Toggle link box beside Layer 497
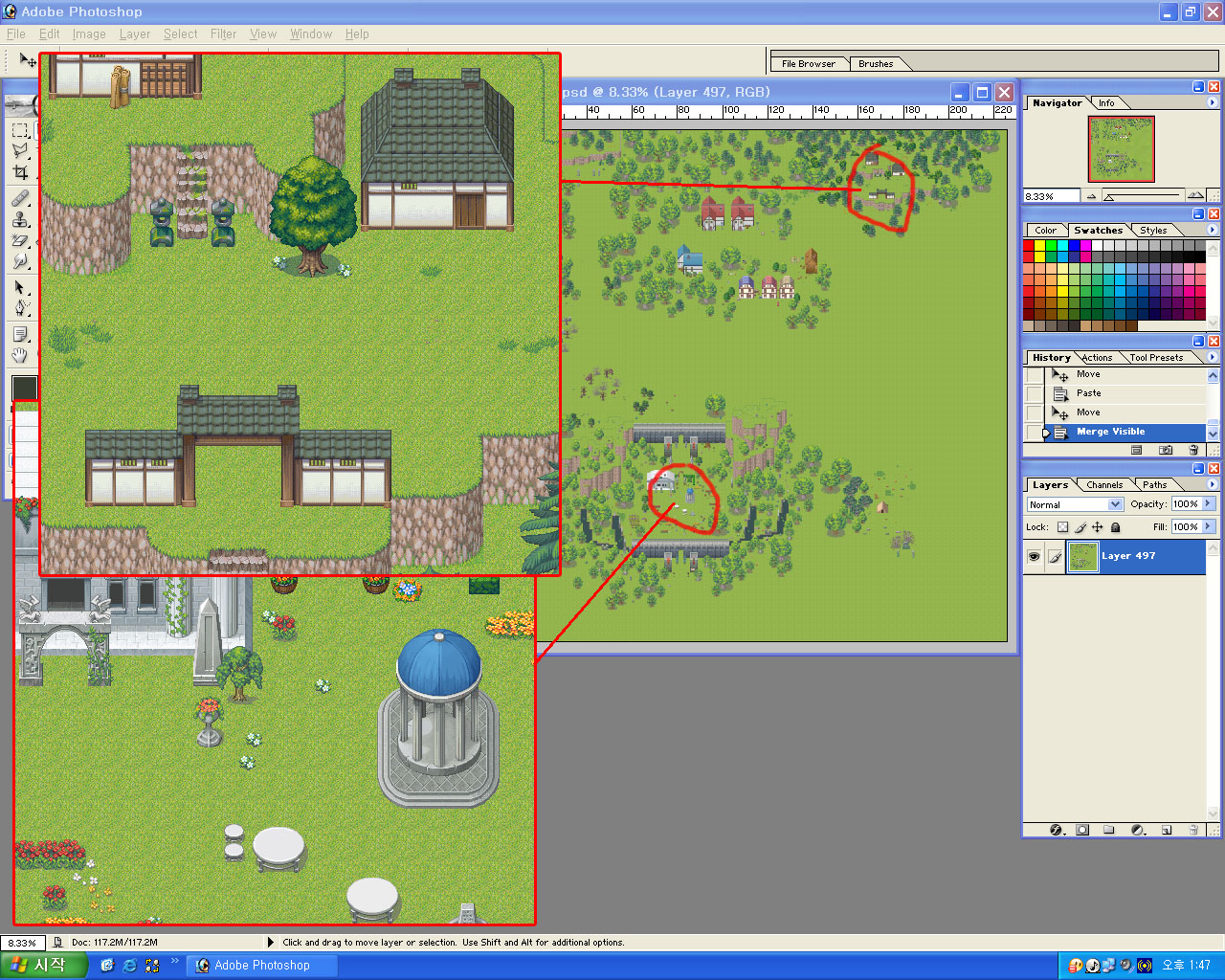 tap(1055, 556)
